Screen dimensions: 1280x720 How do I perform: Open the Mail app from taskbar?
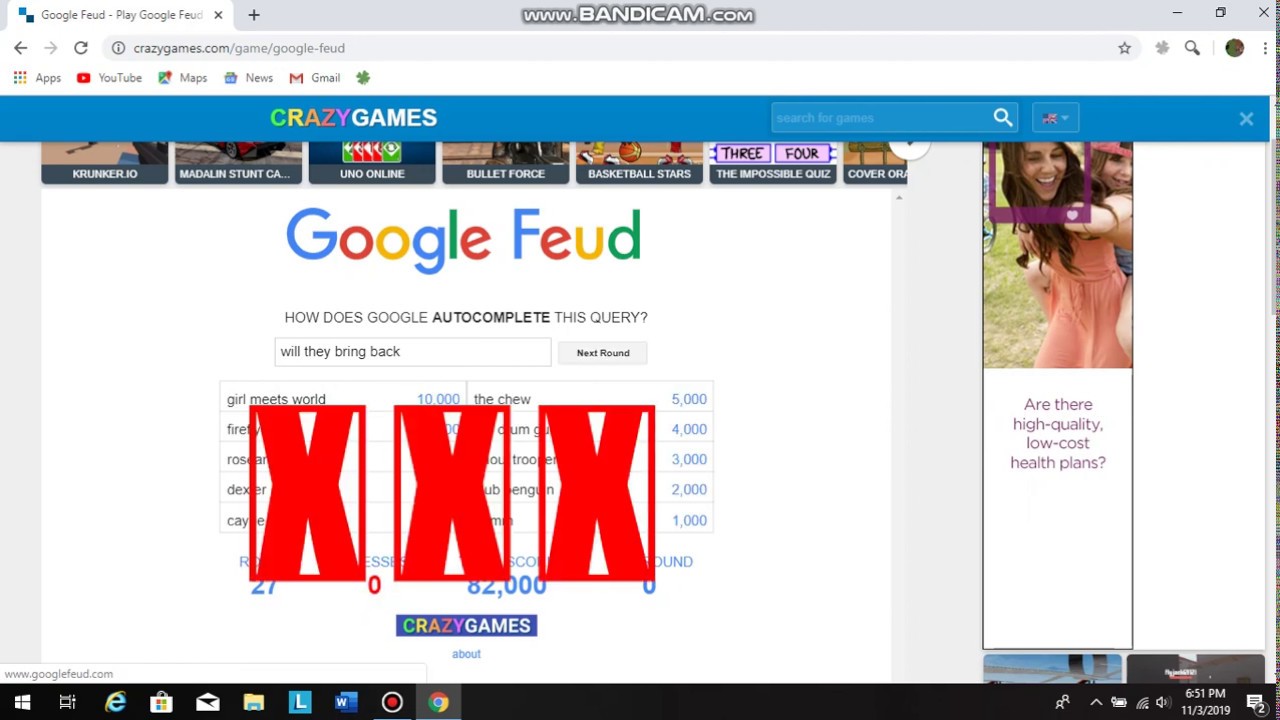(207, 702)
